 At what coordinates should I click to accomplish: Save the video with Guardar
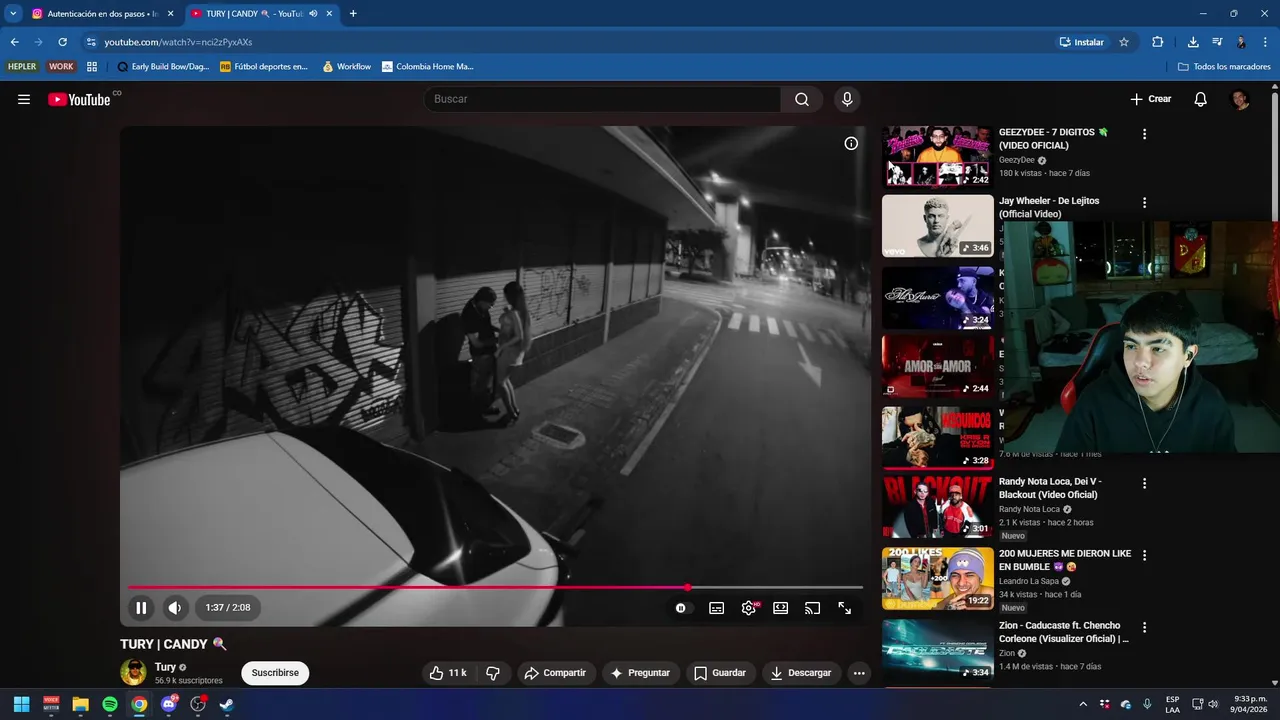tap(720, 673)
